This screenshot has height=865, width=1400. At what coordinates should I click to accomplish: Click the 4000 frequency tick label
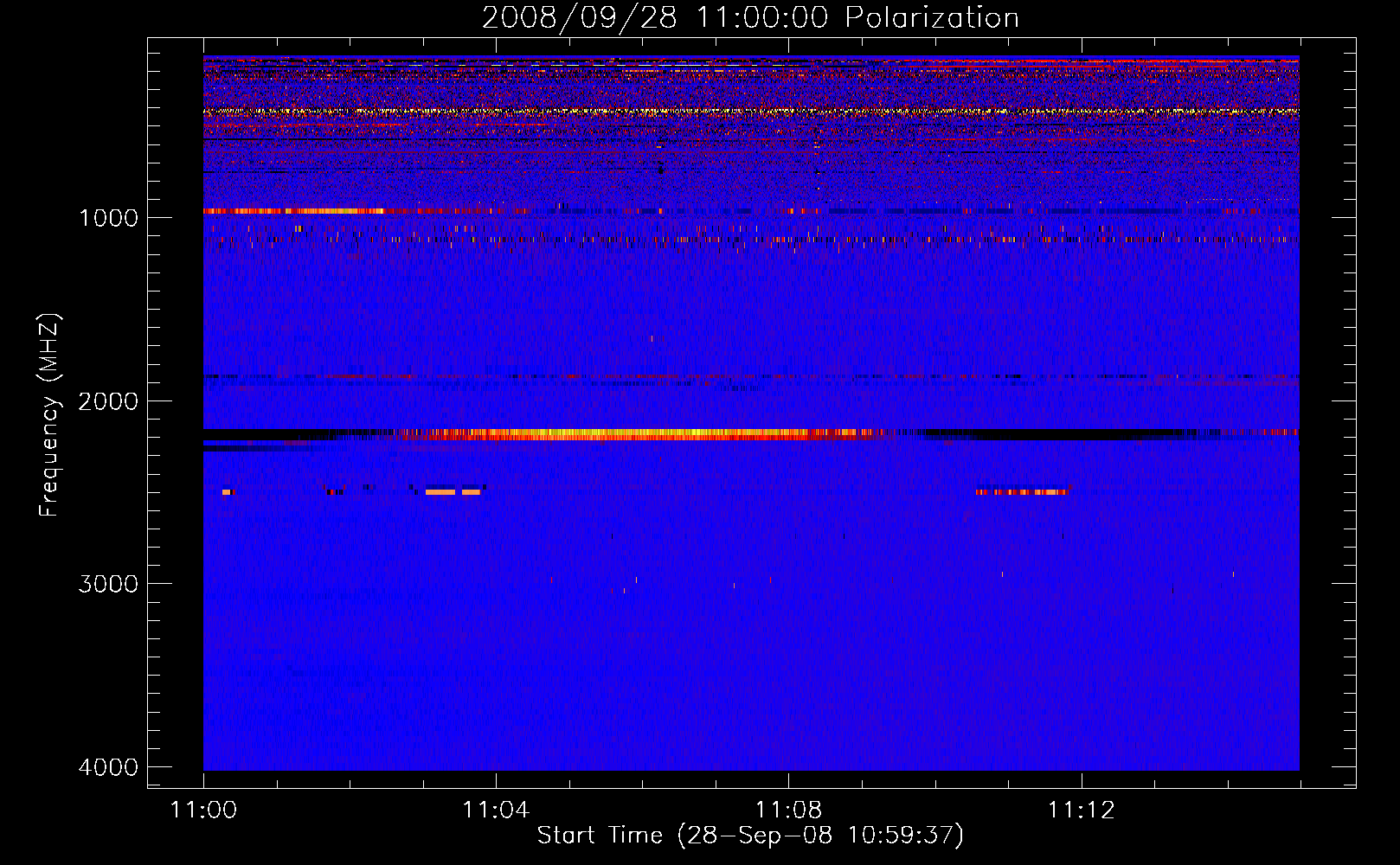pyautogui.click(x=108, y=767)
